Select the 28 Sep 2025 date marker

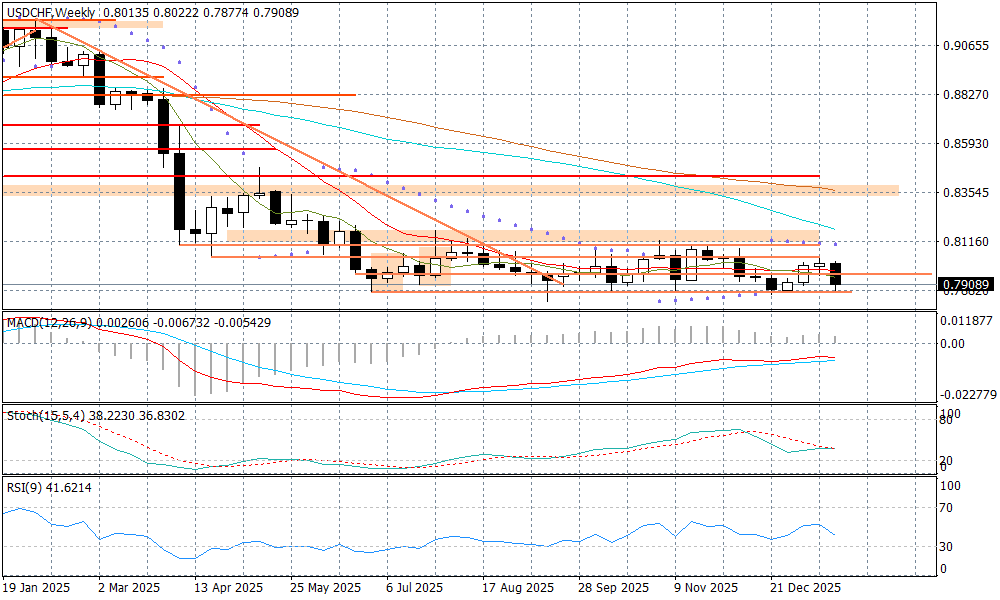coord(613,588)
